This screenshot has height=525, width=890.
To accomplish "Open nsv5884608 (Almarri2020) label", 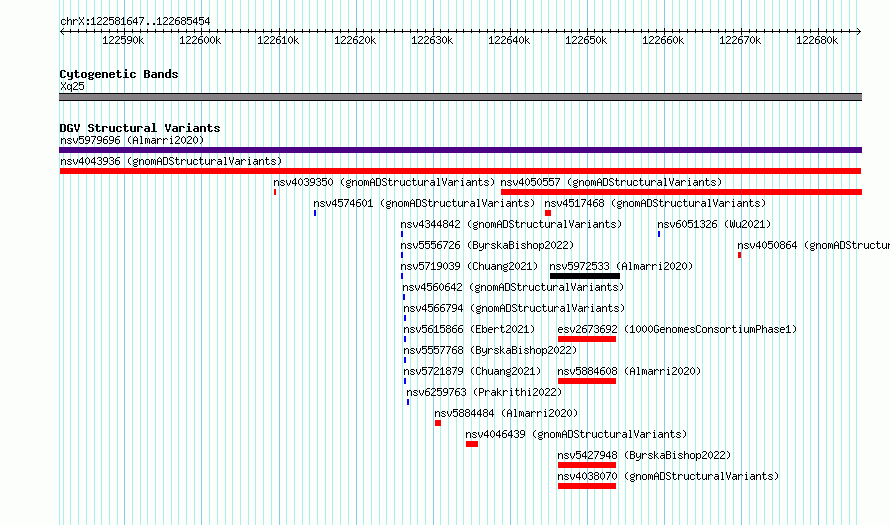I will click(x=629, y=371).
